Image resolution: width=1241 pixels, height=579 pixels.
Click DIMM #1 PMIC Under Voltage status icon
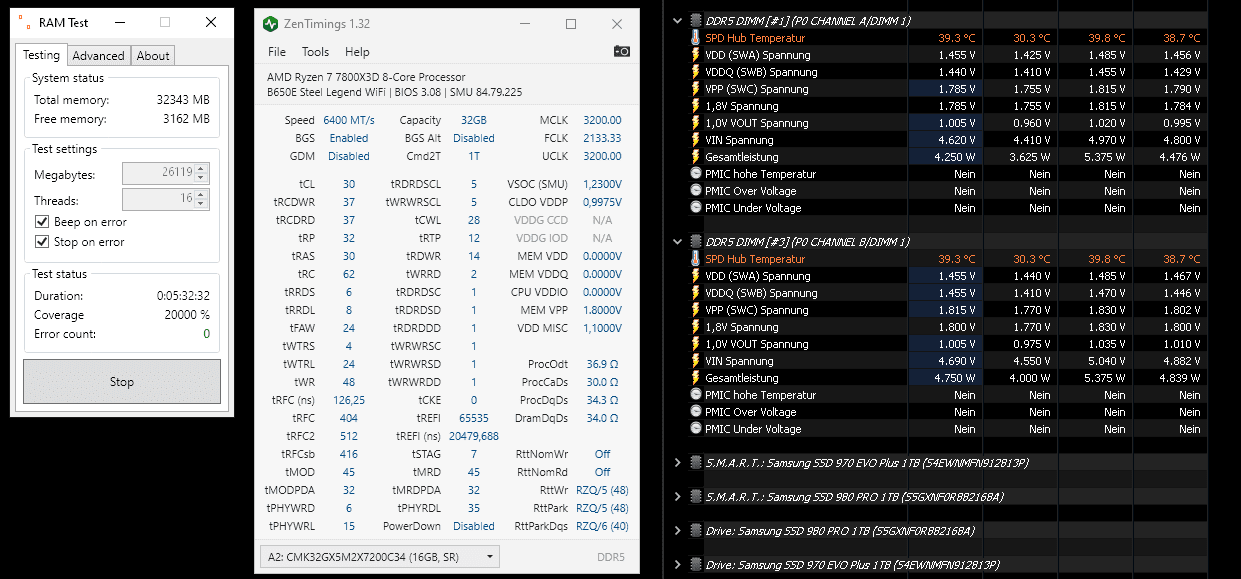point(695,208)
